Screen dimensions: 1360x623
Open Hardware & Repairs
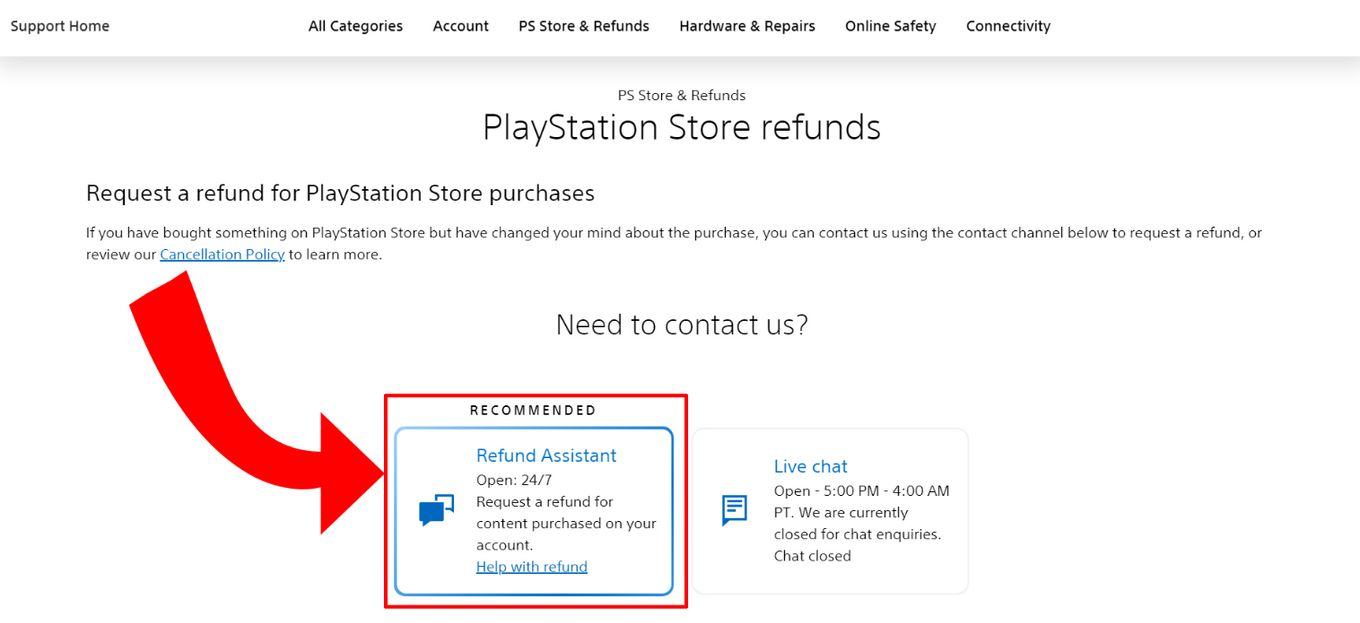tap(747, 26)
